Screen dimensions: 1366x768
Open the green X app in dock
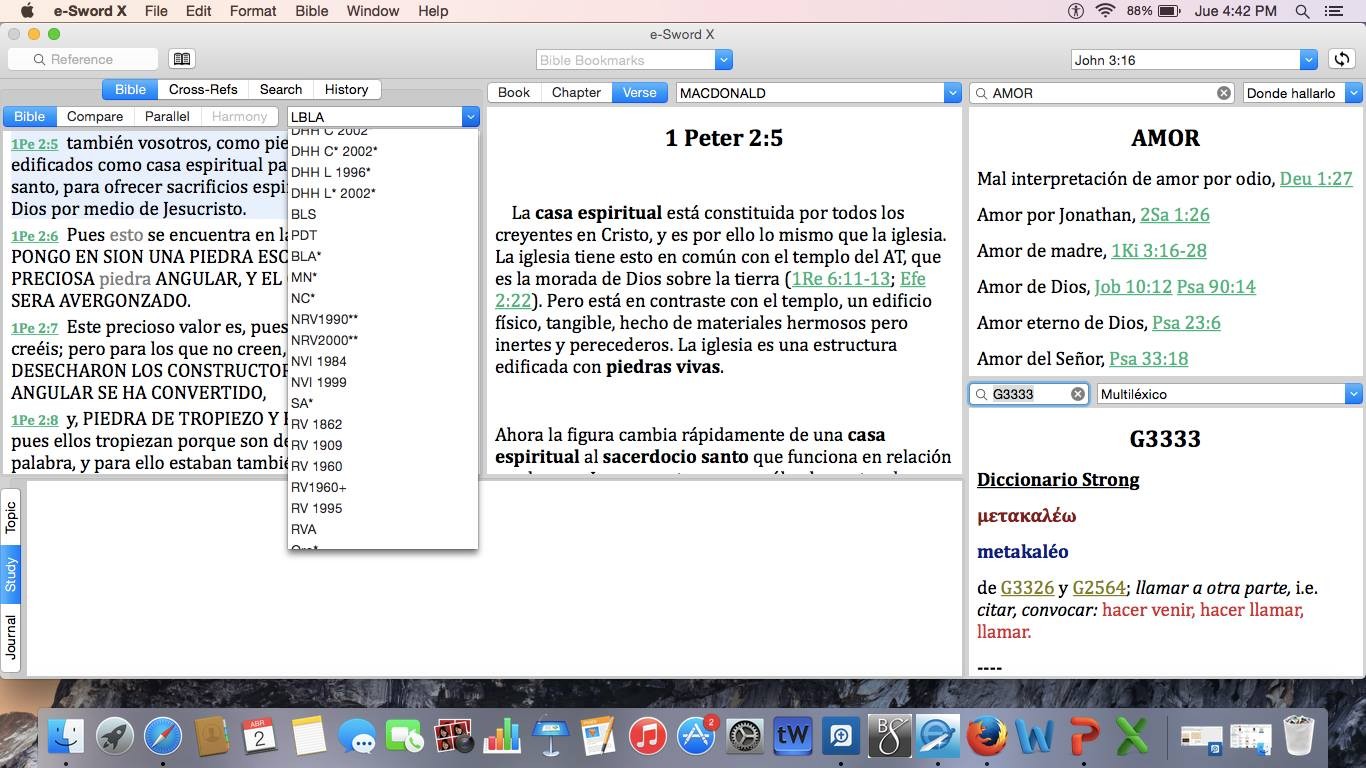[1132, 738]
